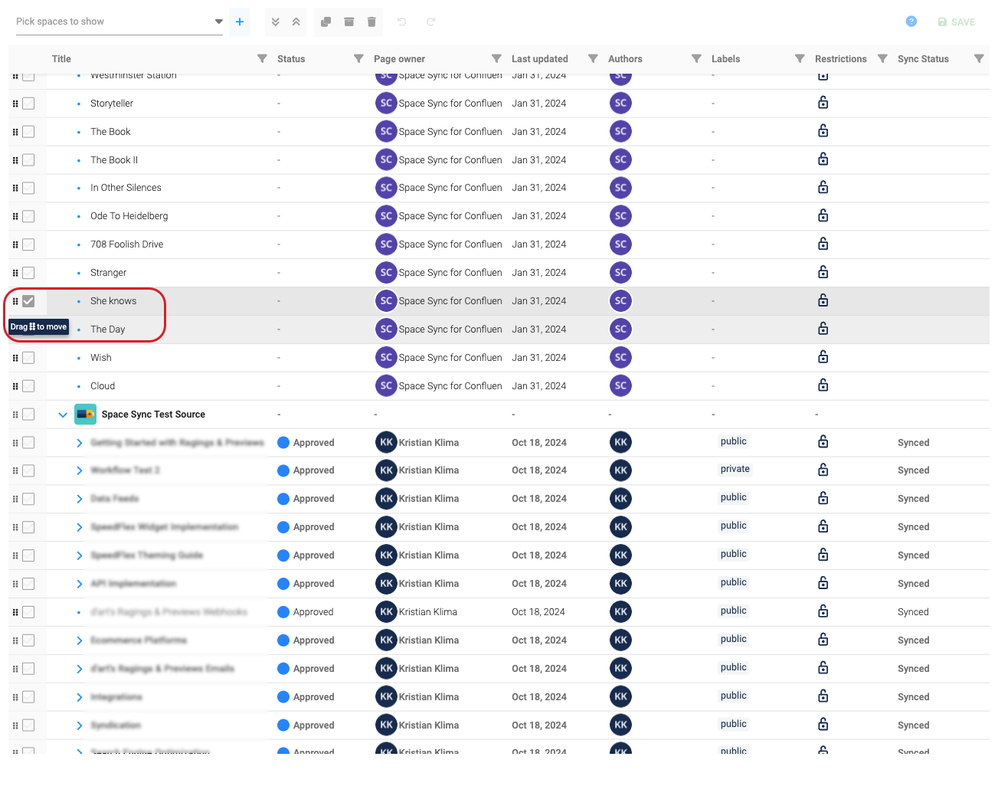Select the In Other Silences title text
The height and width of the screenshot is (803, 998).
click(125, 188)
